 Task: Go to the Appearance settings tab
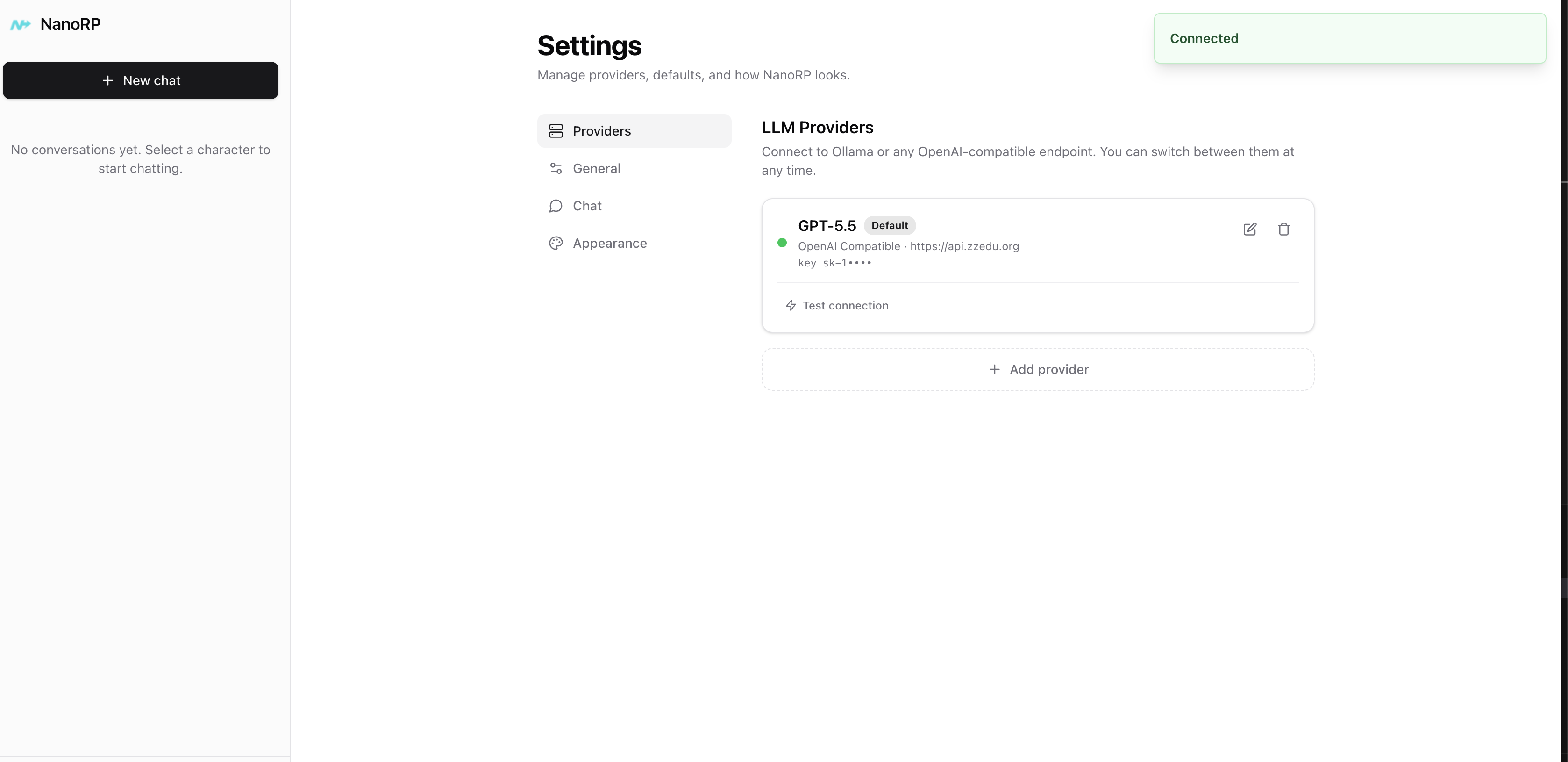tap(634, 243)
